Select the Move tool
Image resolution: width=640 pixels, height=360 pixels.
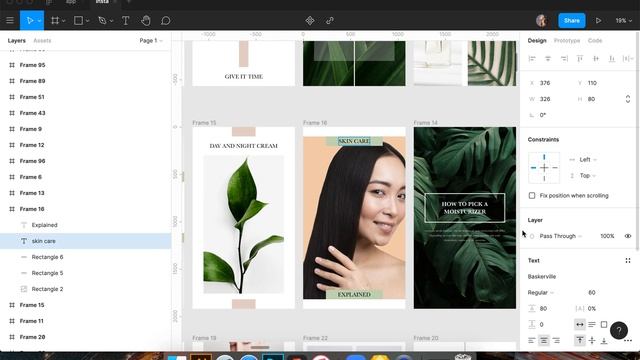[x=30, y=20]
